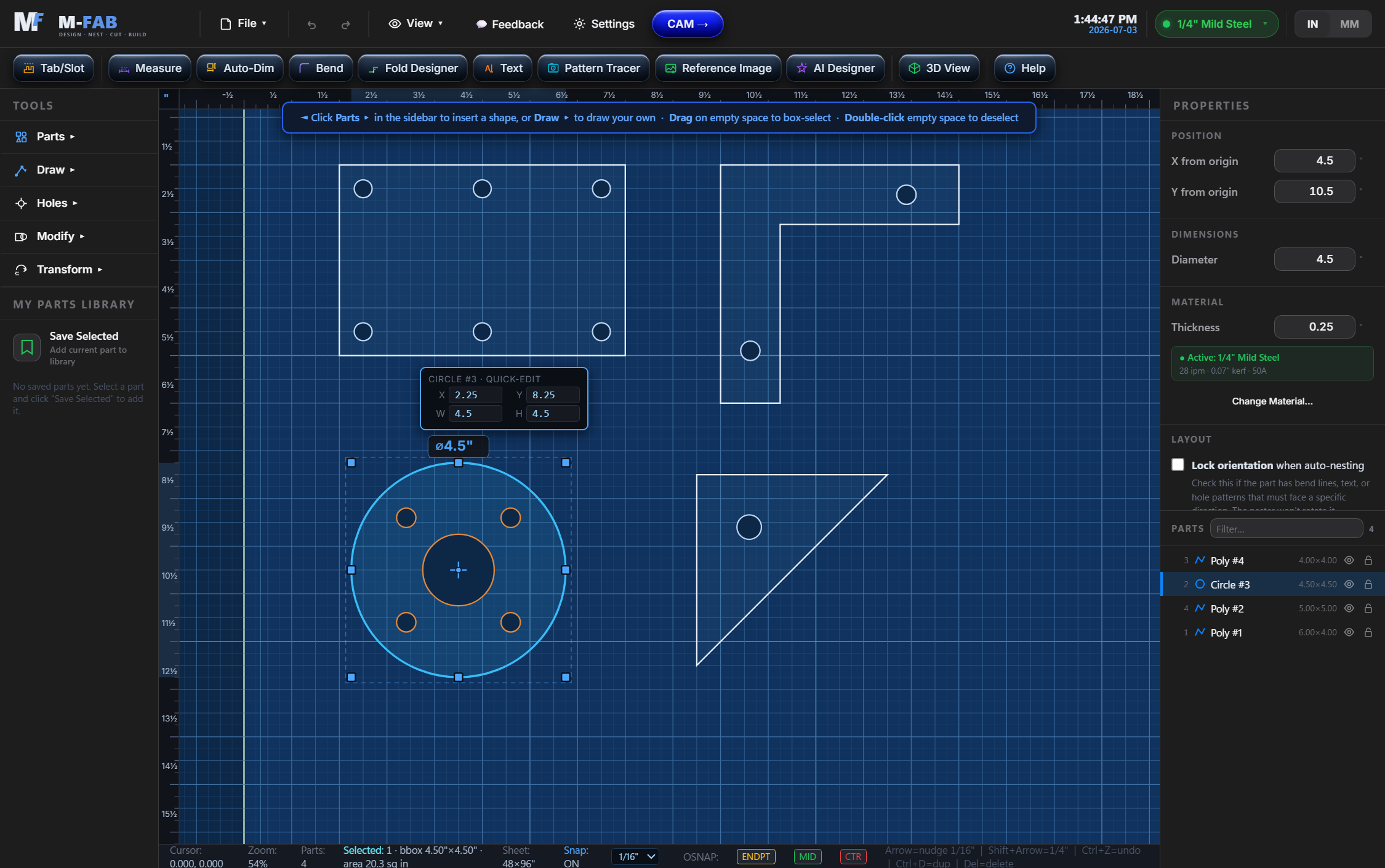Click the Thickness field
The width and height of the screenshot is (1385, 868).
1315,327
